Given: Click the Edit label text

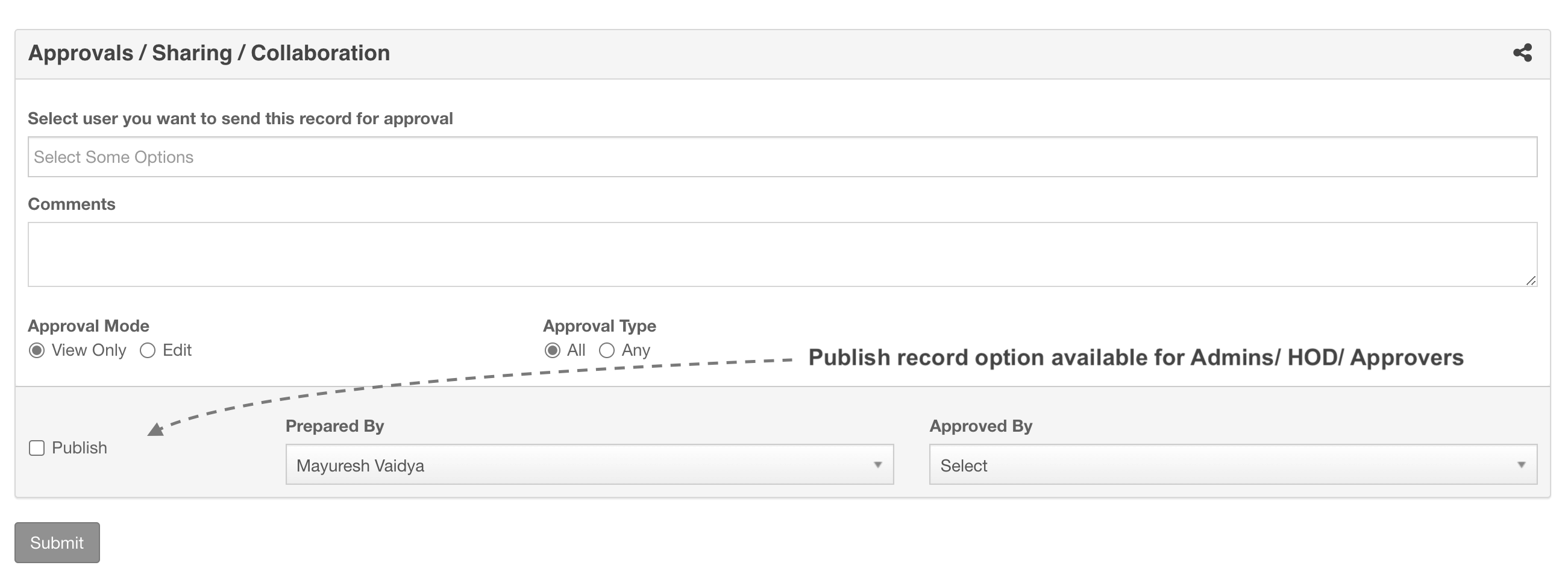Looking at the screenshot, I should tap(177, 350).
